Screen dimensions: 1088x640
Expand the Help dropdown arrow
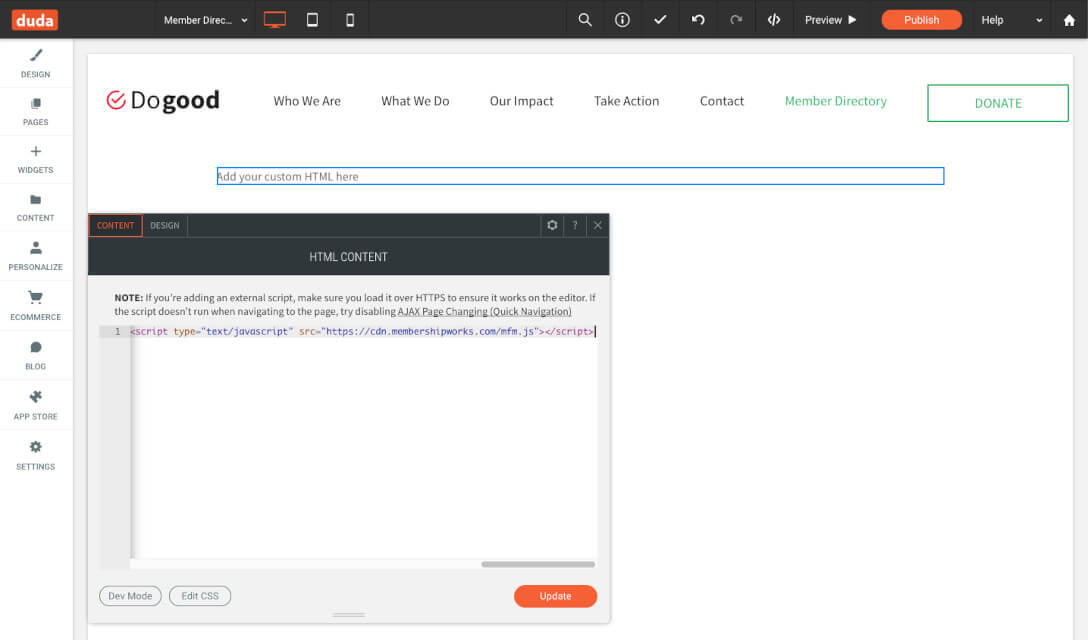click(x=1039, y=20)
